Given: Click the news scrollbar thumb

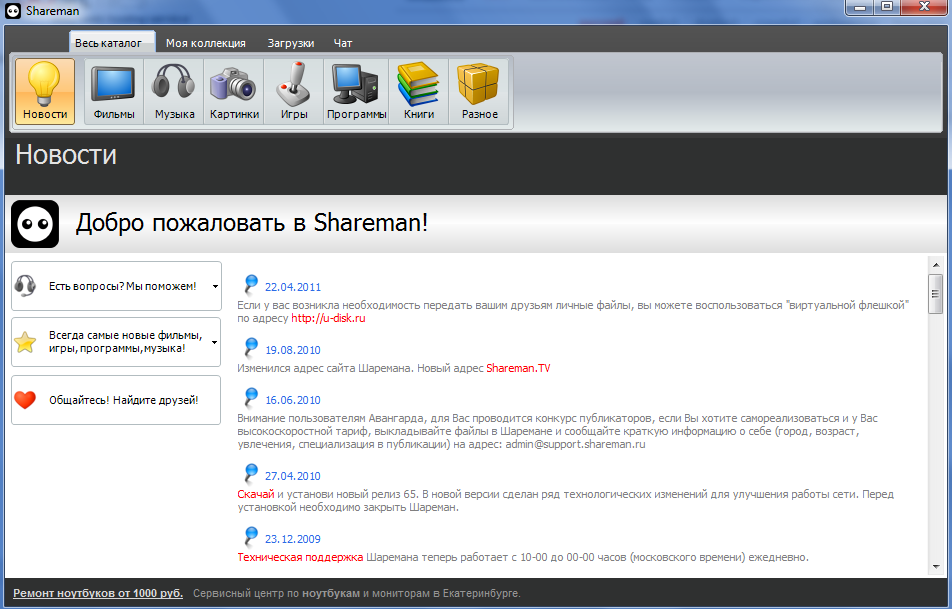Looking at the screenshot, I should (x=936, y=294).
